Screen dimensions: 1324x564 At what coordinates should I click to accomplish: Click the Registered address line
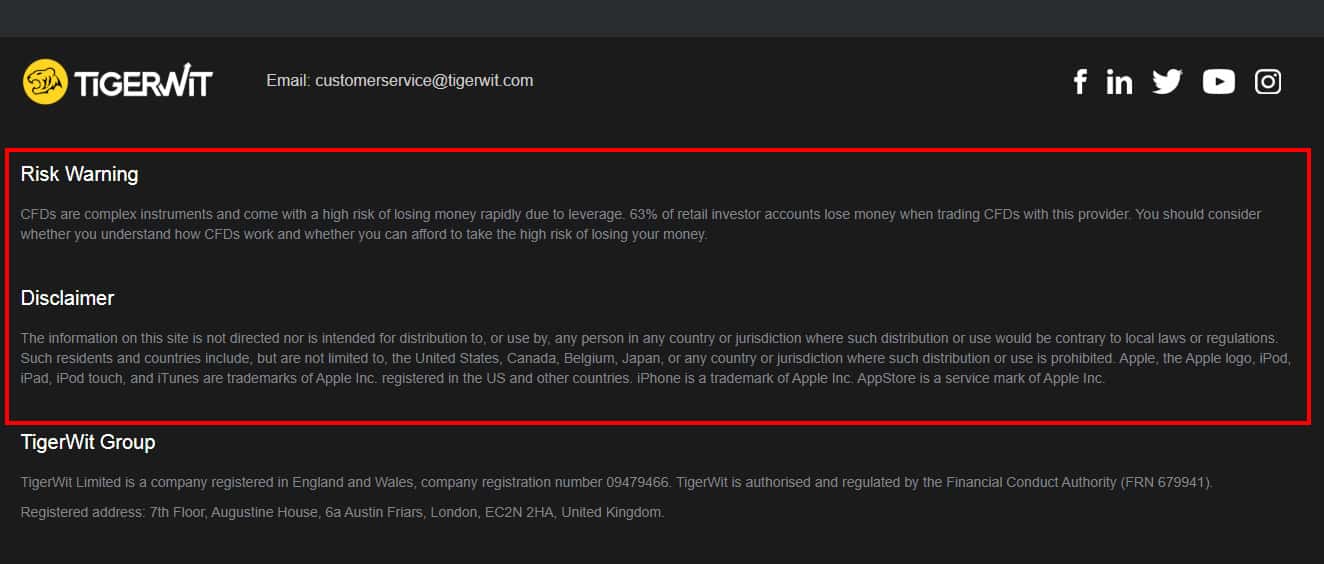coord(342,512)
